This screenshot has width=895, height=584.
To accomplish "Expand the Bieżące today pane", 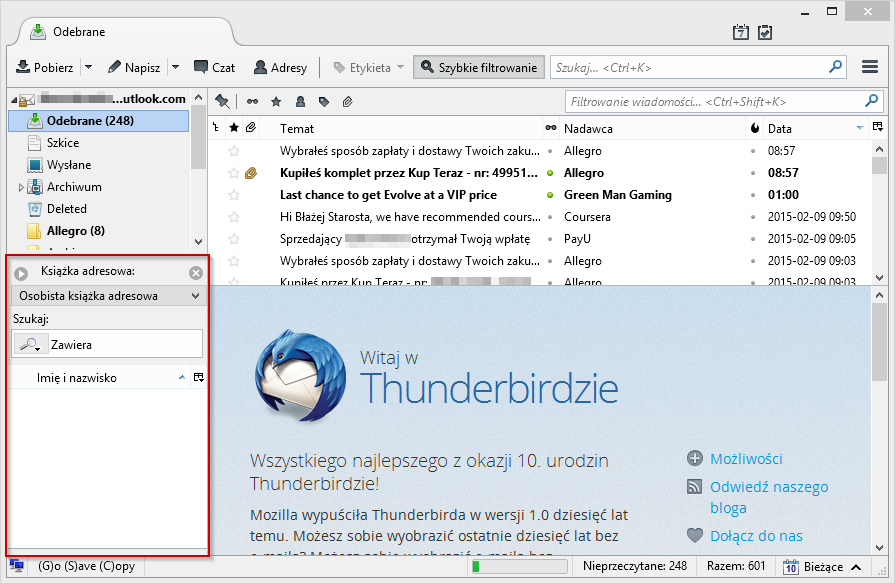I will pos(822,566).
